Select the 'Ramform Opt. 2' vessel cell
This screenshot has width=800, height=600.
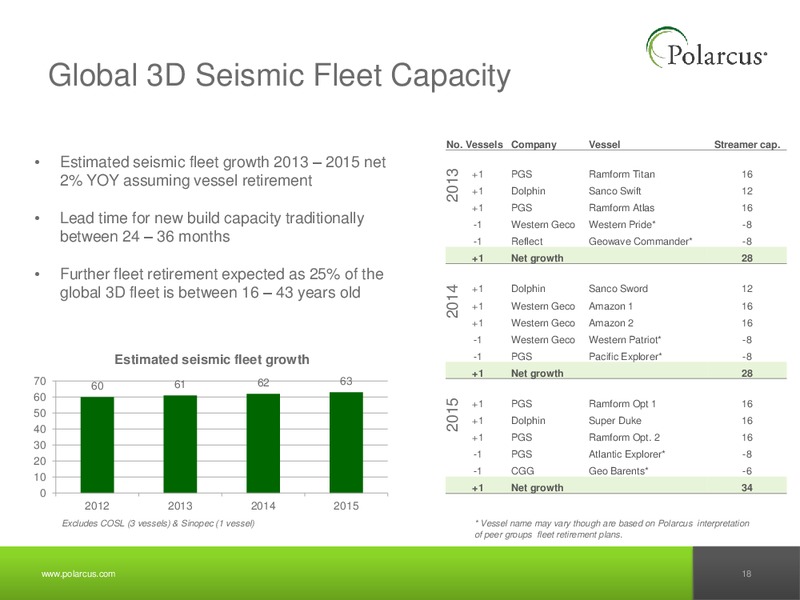[624, 437]
